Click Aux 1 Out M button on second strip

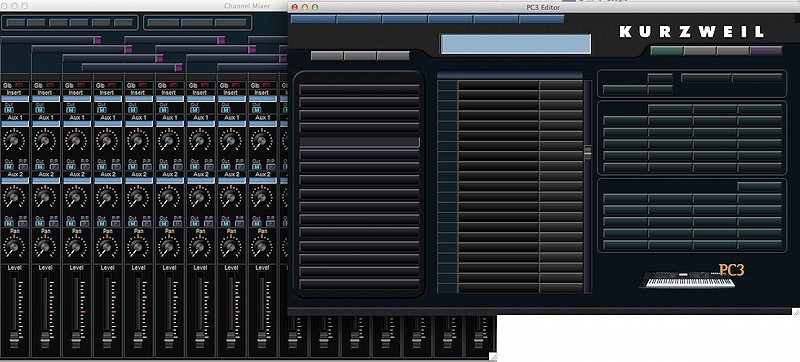(x=40, y=166)
